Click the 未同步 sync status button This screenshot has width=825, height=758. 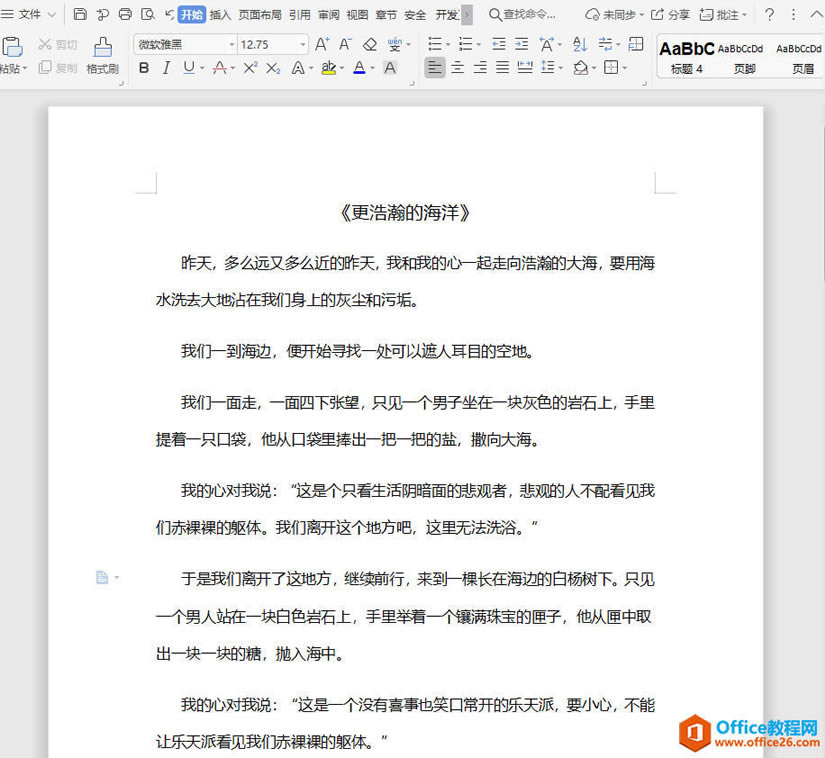click(x=615, y=15)
